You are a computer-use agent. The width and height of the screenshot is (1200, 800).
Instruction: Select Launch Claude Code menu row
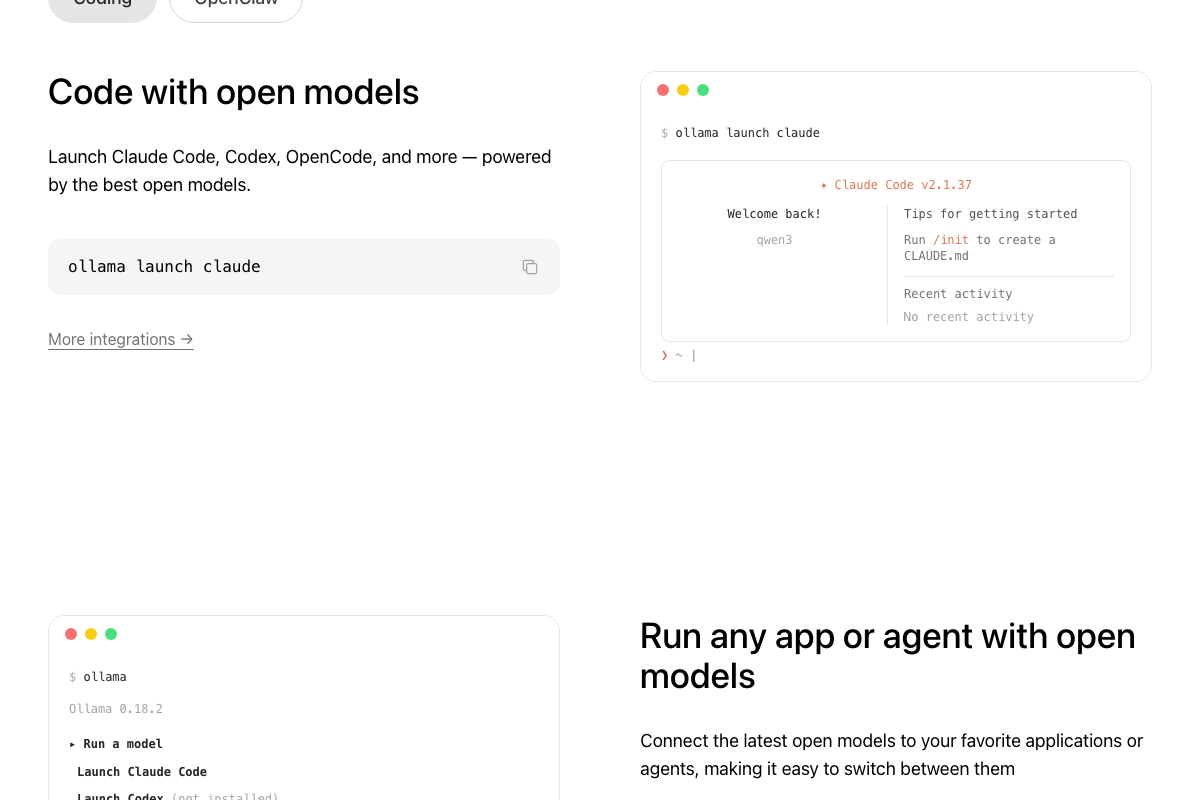[142, 772]
